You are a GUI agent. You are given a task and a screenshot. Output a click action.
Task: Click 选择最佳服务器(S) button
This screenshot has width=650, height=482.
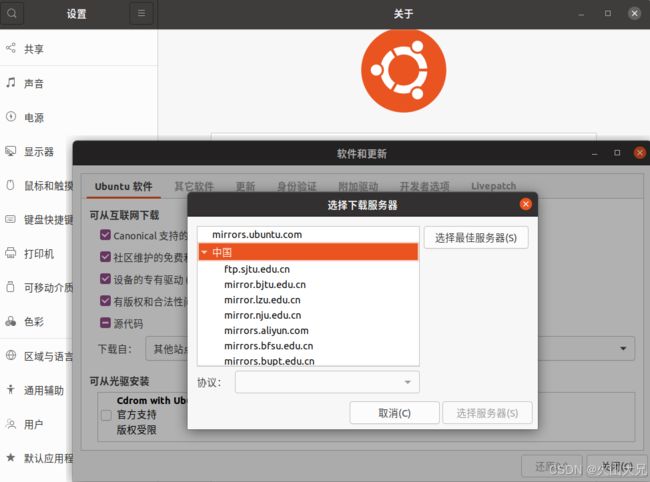[x=476, y=237]
